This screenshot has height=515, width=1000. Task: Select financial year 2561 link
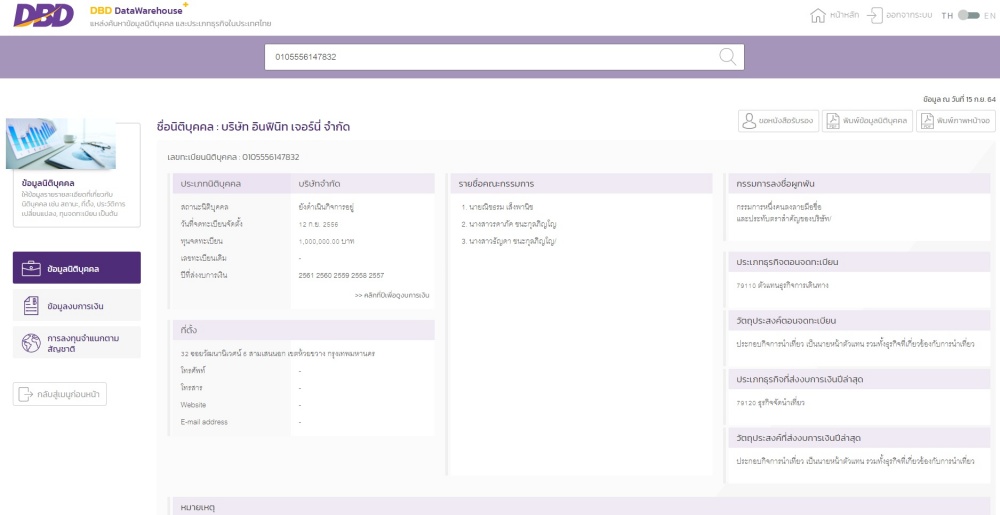tap(307, 275)
